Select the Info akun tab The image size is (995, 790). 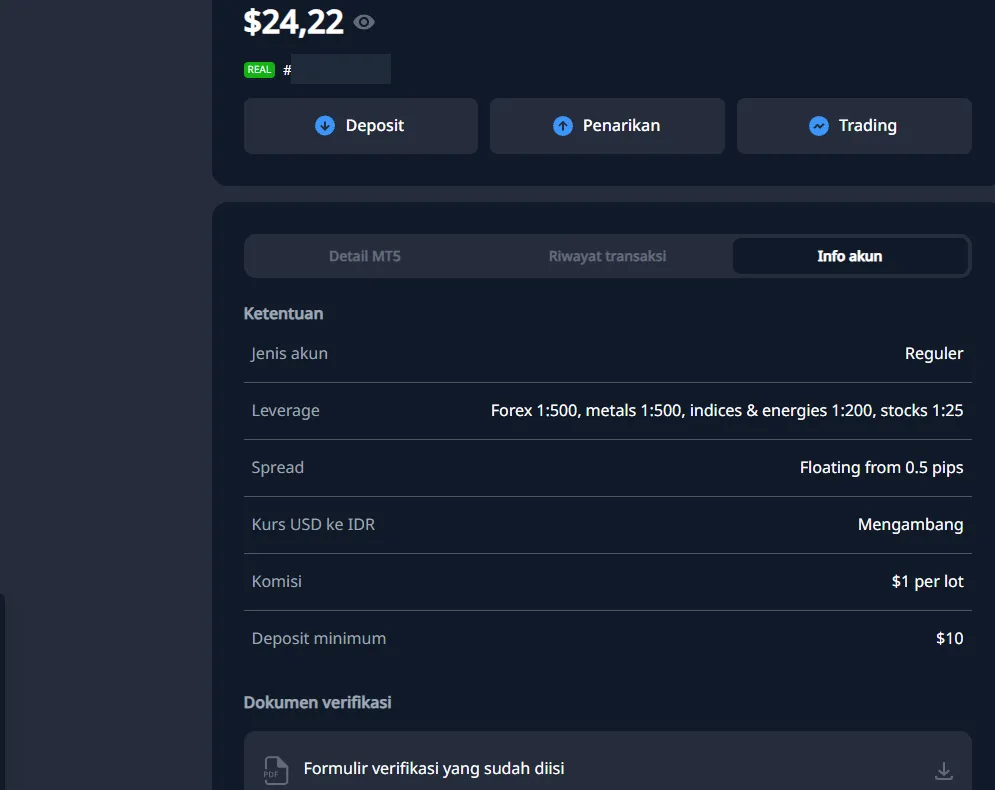tap(850, 256)
